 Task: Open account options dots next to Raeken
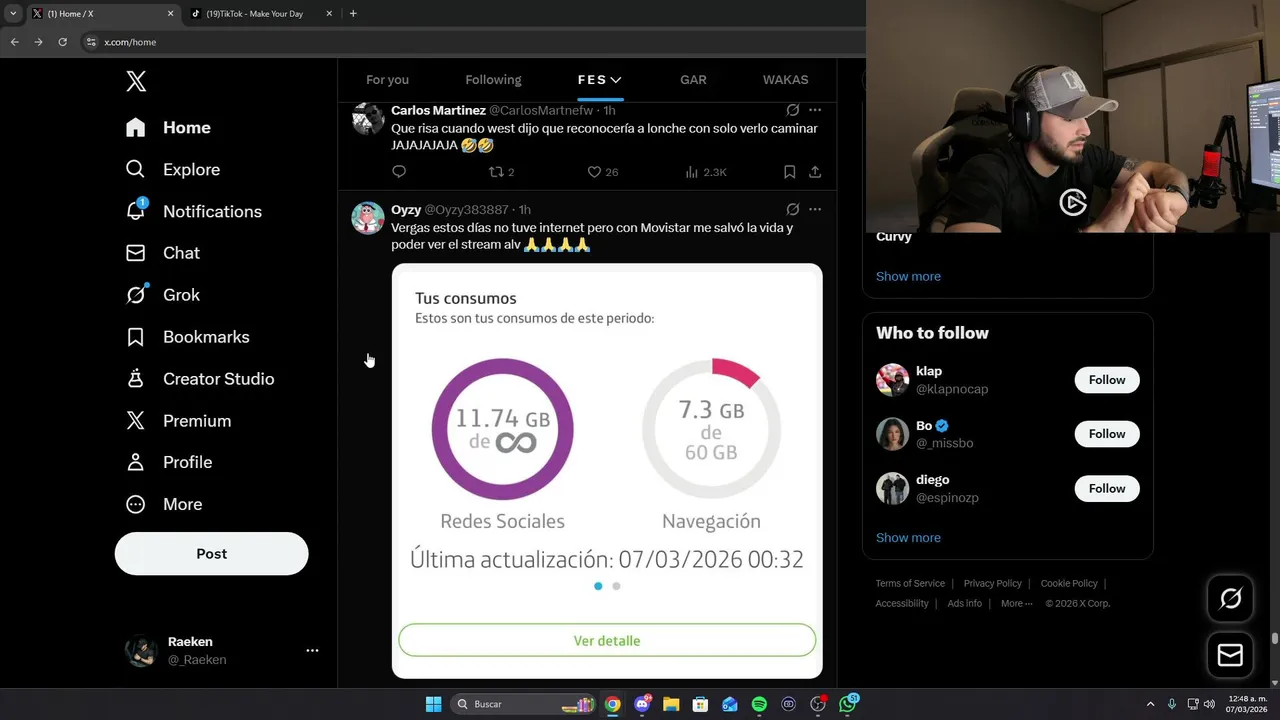click(312, 650)
